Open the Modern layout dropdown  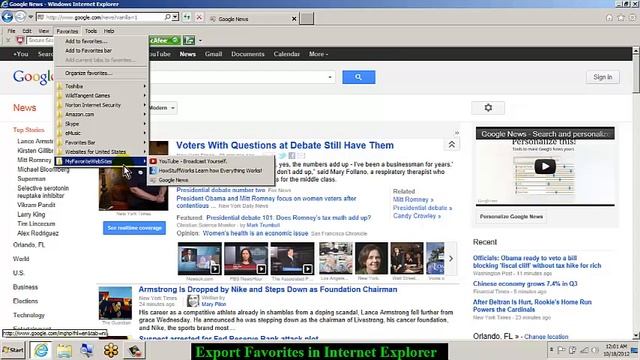[x=162, y=108]
